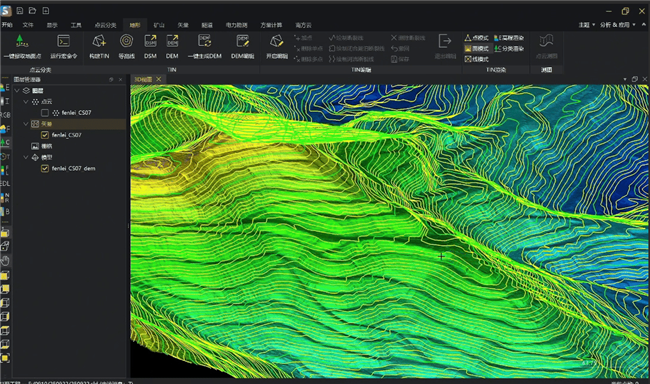
Task: Click the DEM export icon
Action: coord(172,46)
